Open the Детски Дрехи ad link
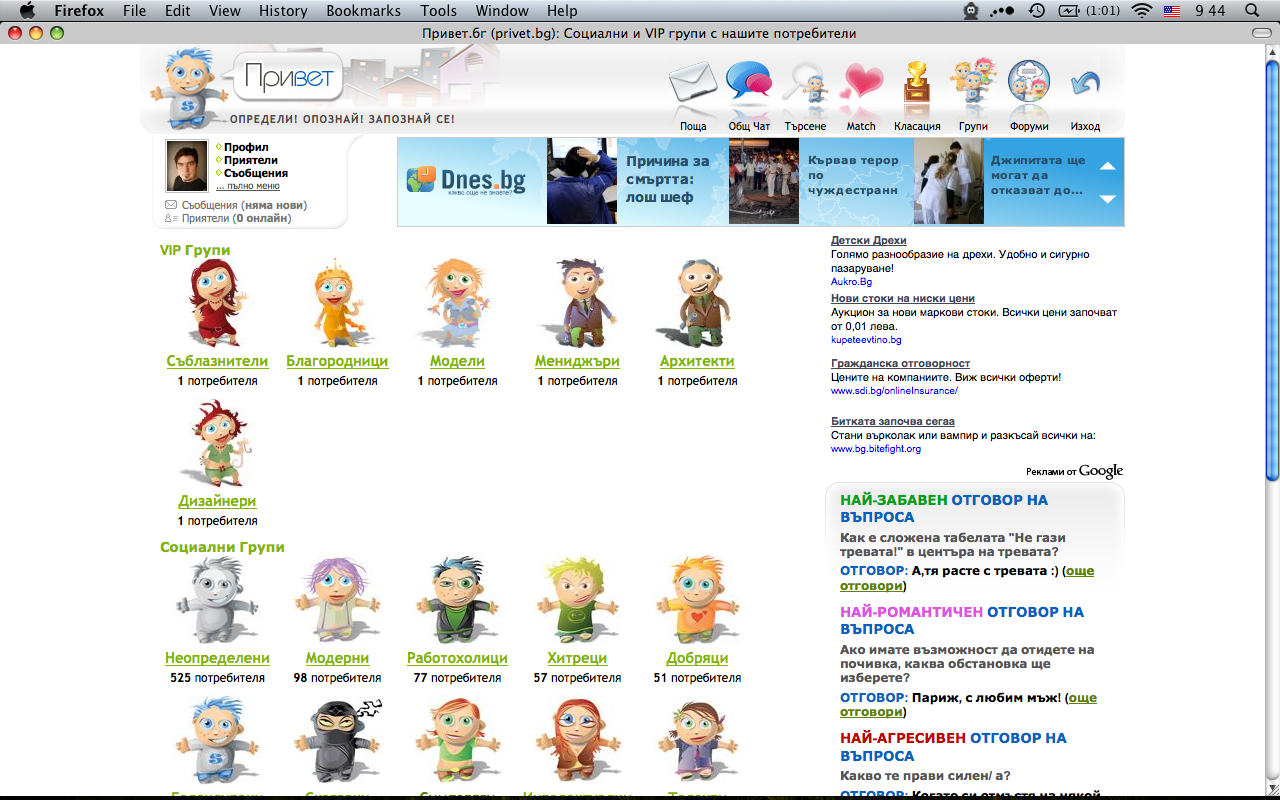 869,240
